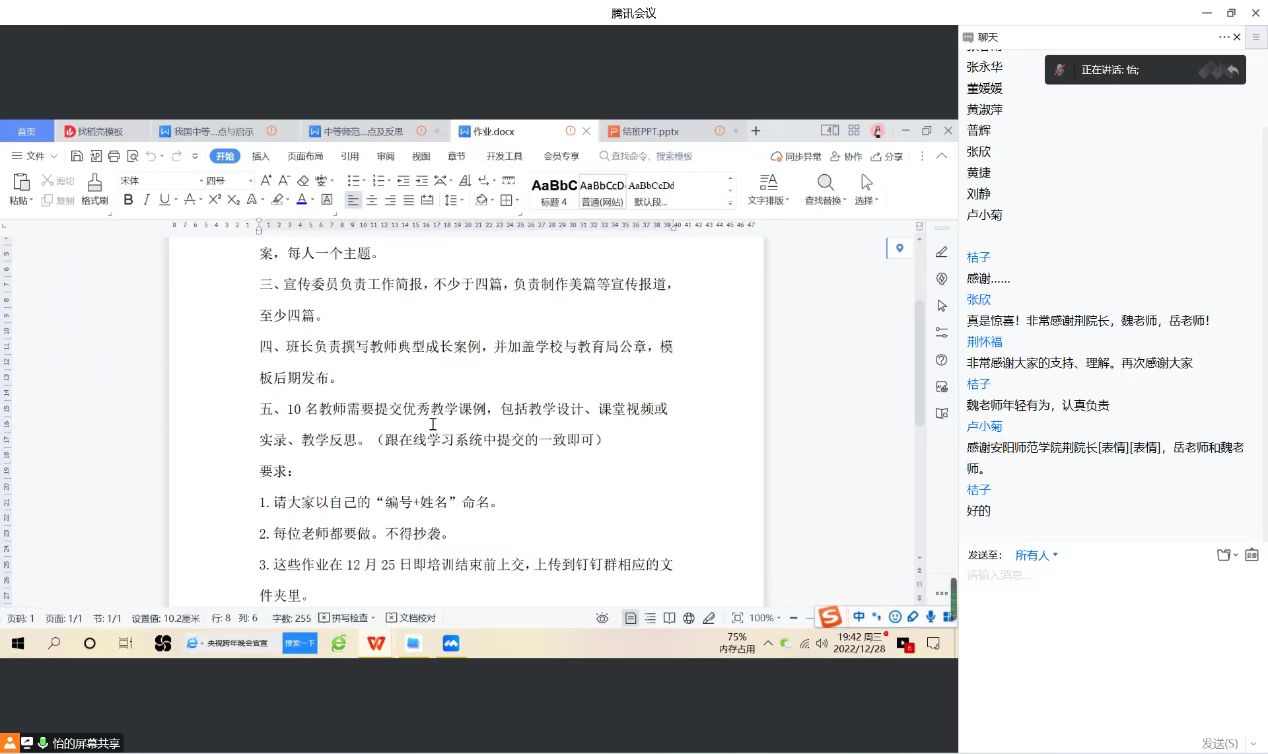Open Find and Replace (查找替换) tool

(x=825, y=183)
